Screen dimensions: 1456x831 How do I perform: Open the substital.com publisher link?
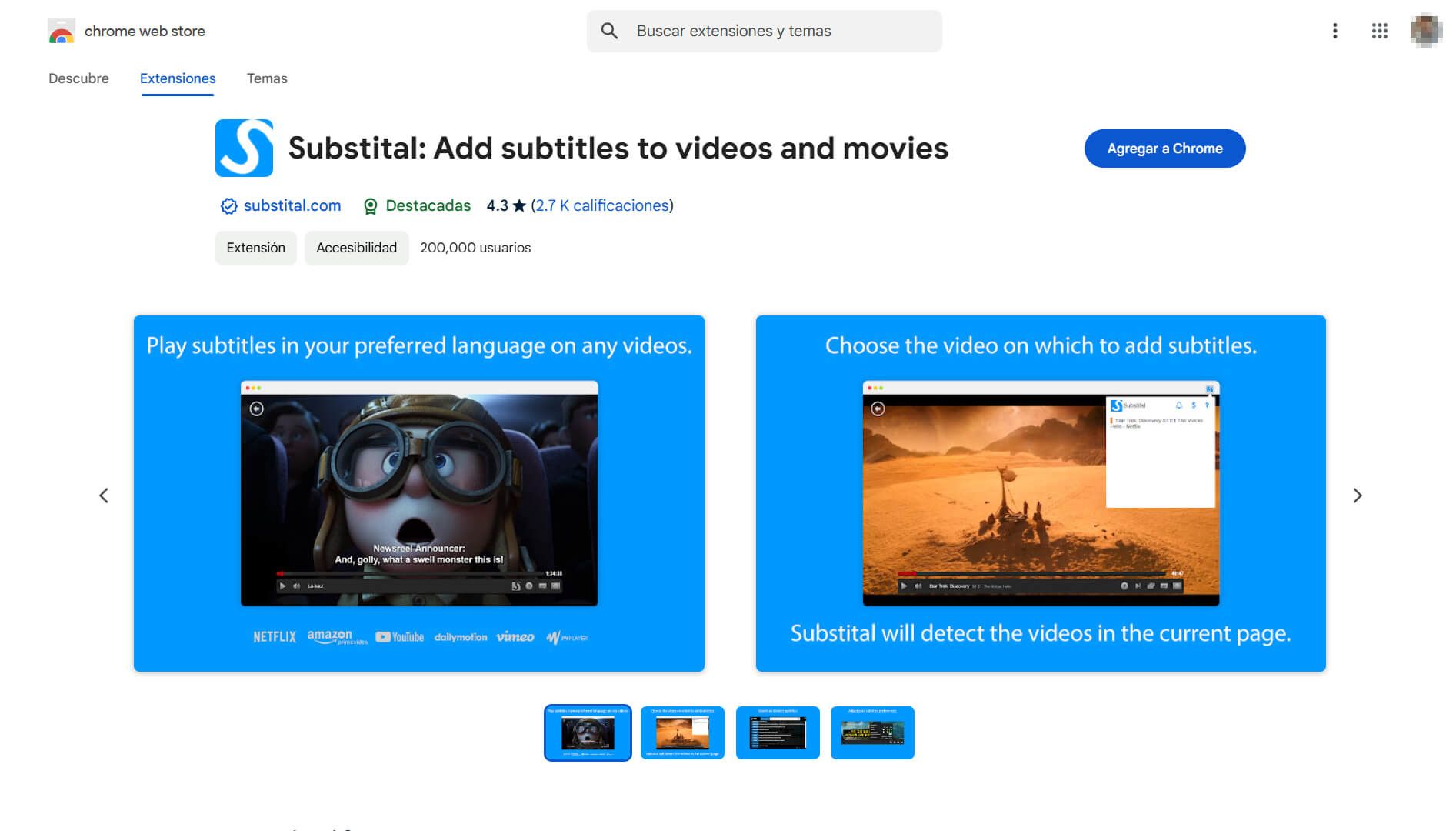tap(292, 205)
